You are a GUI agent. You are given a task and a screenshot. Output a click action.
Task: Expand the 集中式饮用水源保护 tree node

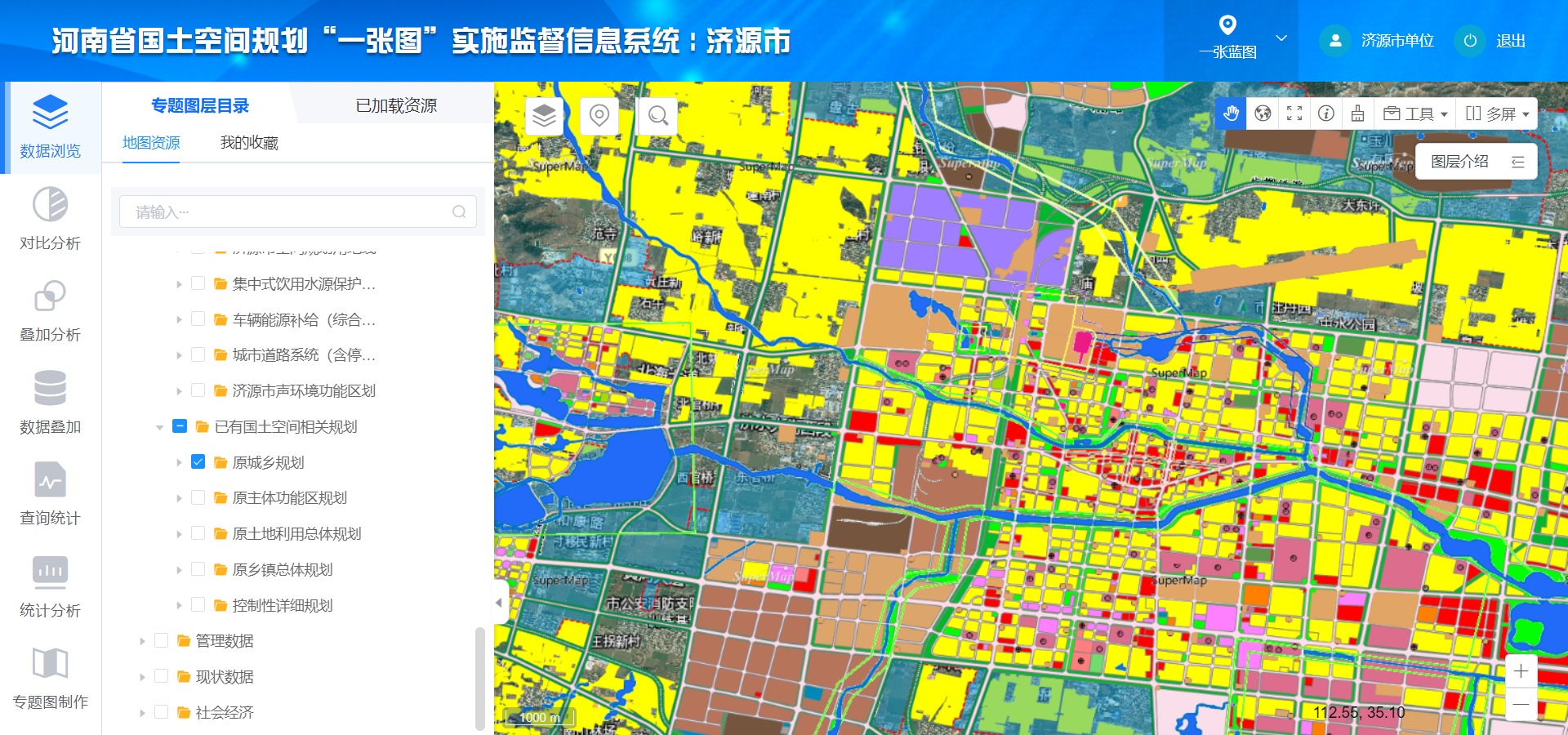(x=179, y=284)
